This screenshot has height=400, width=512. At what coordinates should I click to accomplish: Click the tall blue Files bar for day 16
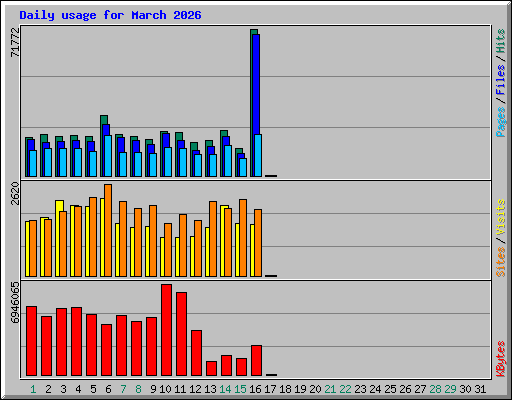pyautogui.click(x=256, y=83)
